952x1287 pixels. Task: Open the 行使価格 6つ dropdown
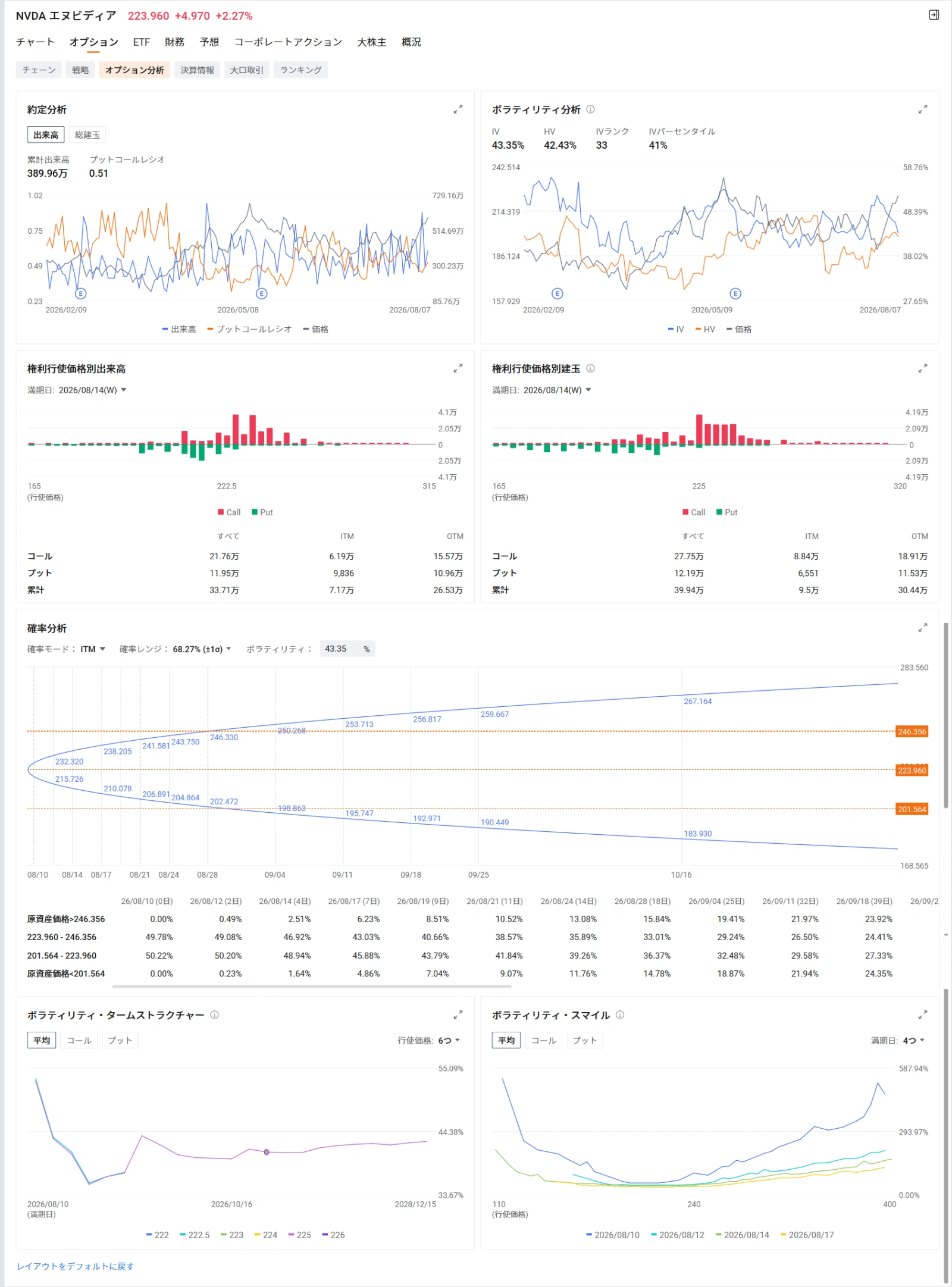click(x=449, y=1041)
